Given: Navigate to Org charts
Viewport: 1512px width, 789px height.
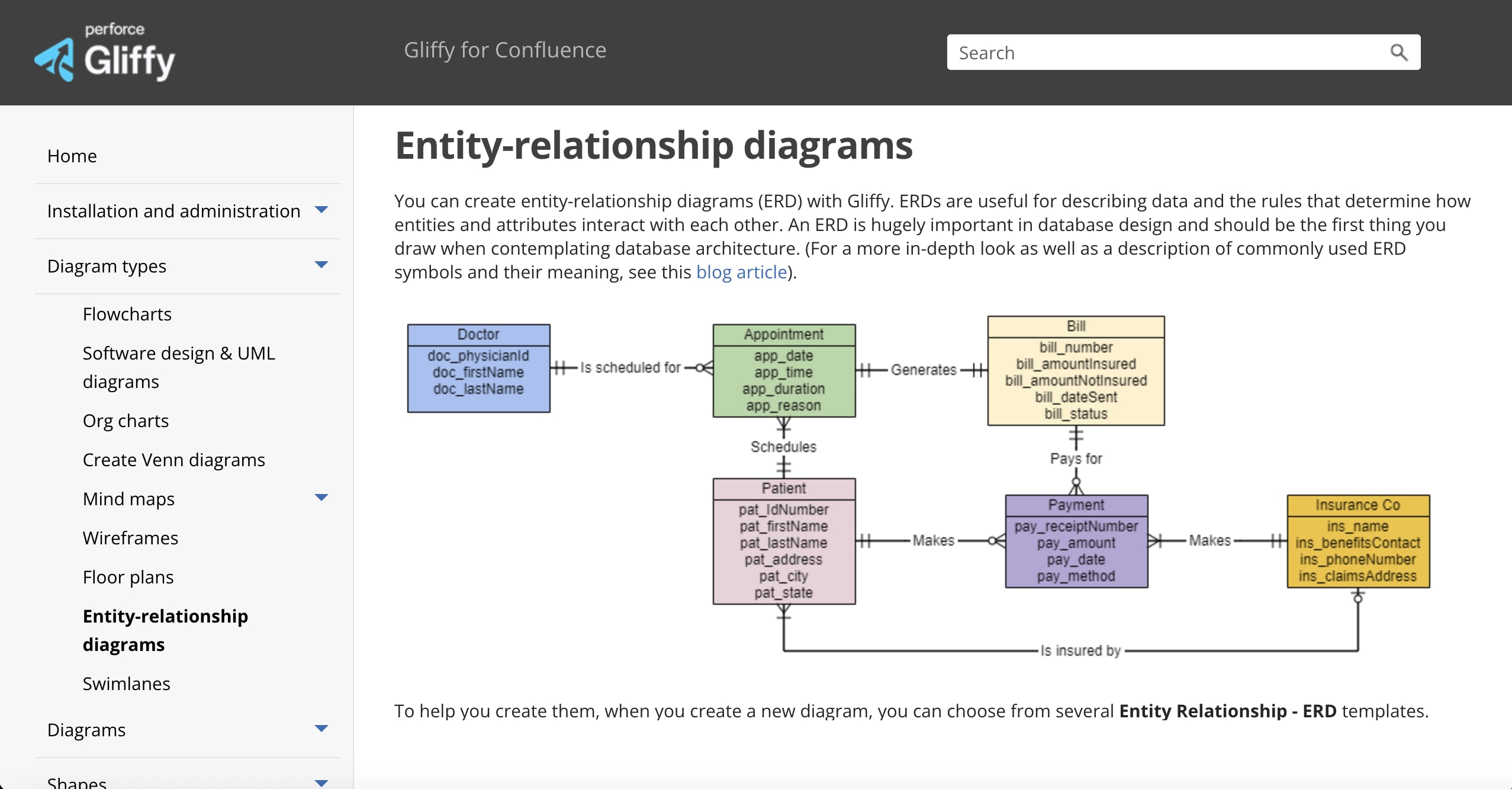Looking at the screenshot, I should pos(126,421).
